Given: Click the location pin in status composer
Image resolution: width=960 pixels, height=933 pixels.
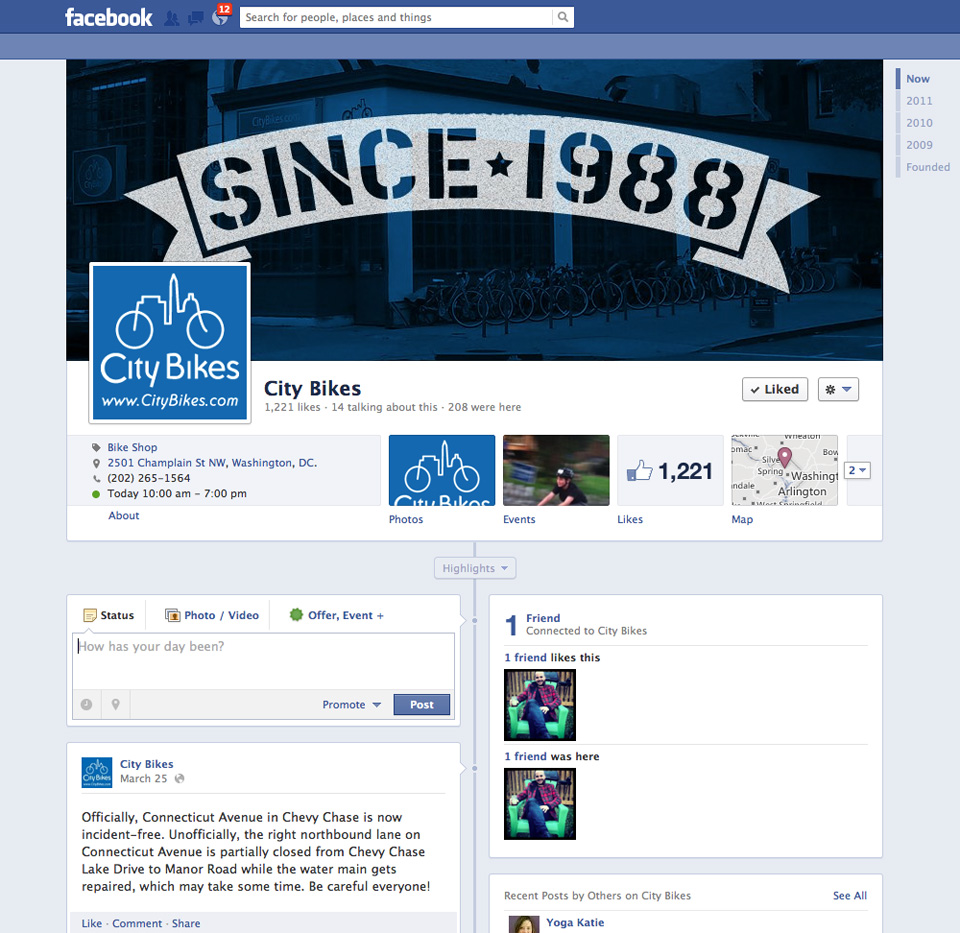Looking at the screenshot, I should click(x=116, y=705).
